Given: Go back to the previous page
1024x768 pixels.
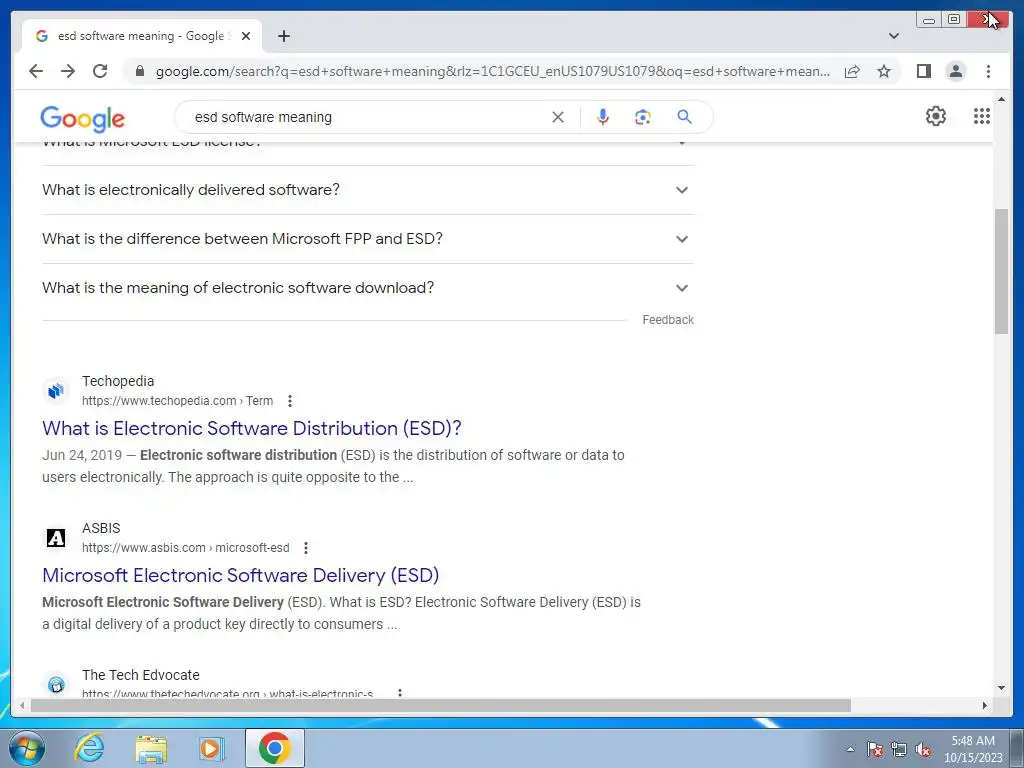Looking at the screenshot, I should (36, 71).
